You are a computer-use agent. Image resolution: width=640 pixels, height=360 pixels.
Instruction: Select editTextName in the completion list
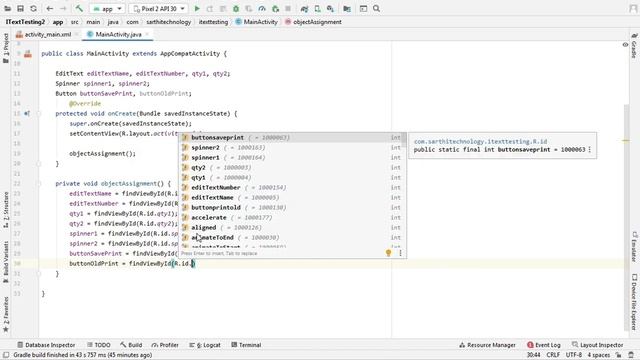291,198
